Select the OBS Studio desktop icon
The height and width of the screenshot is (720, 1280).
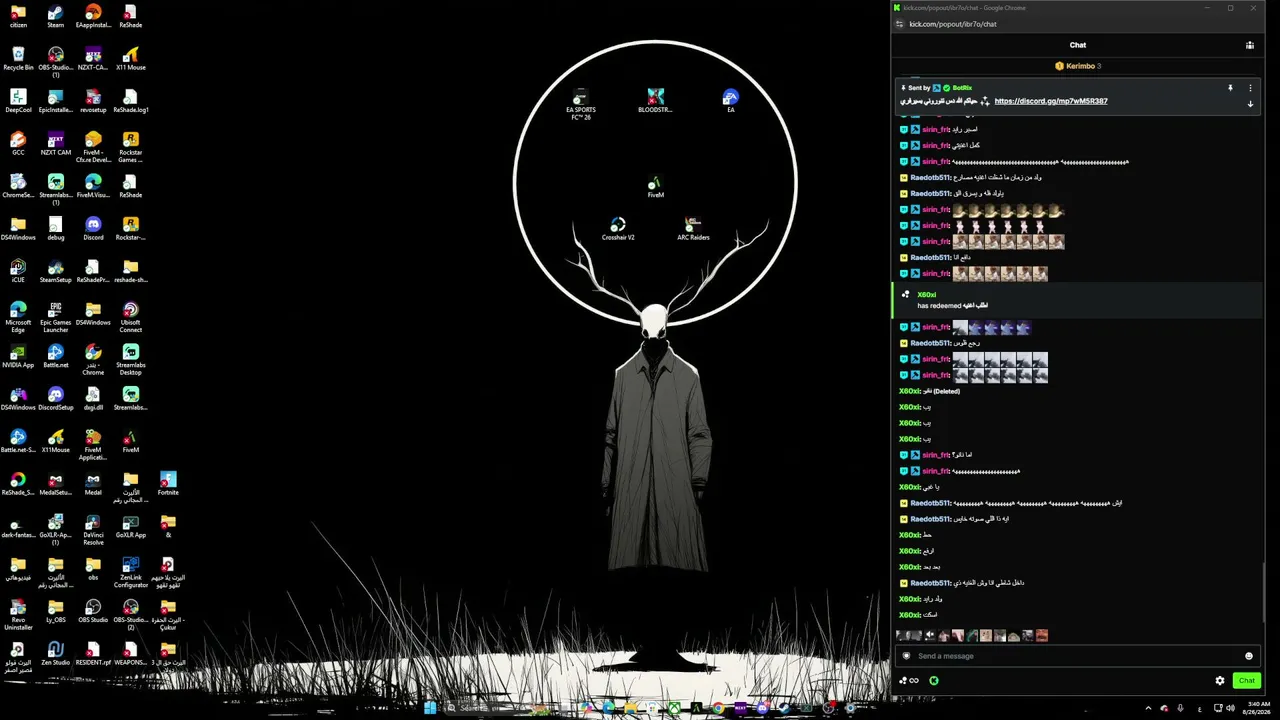93,612
